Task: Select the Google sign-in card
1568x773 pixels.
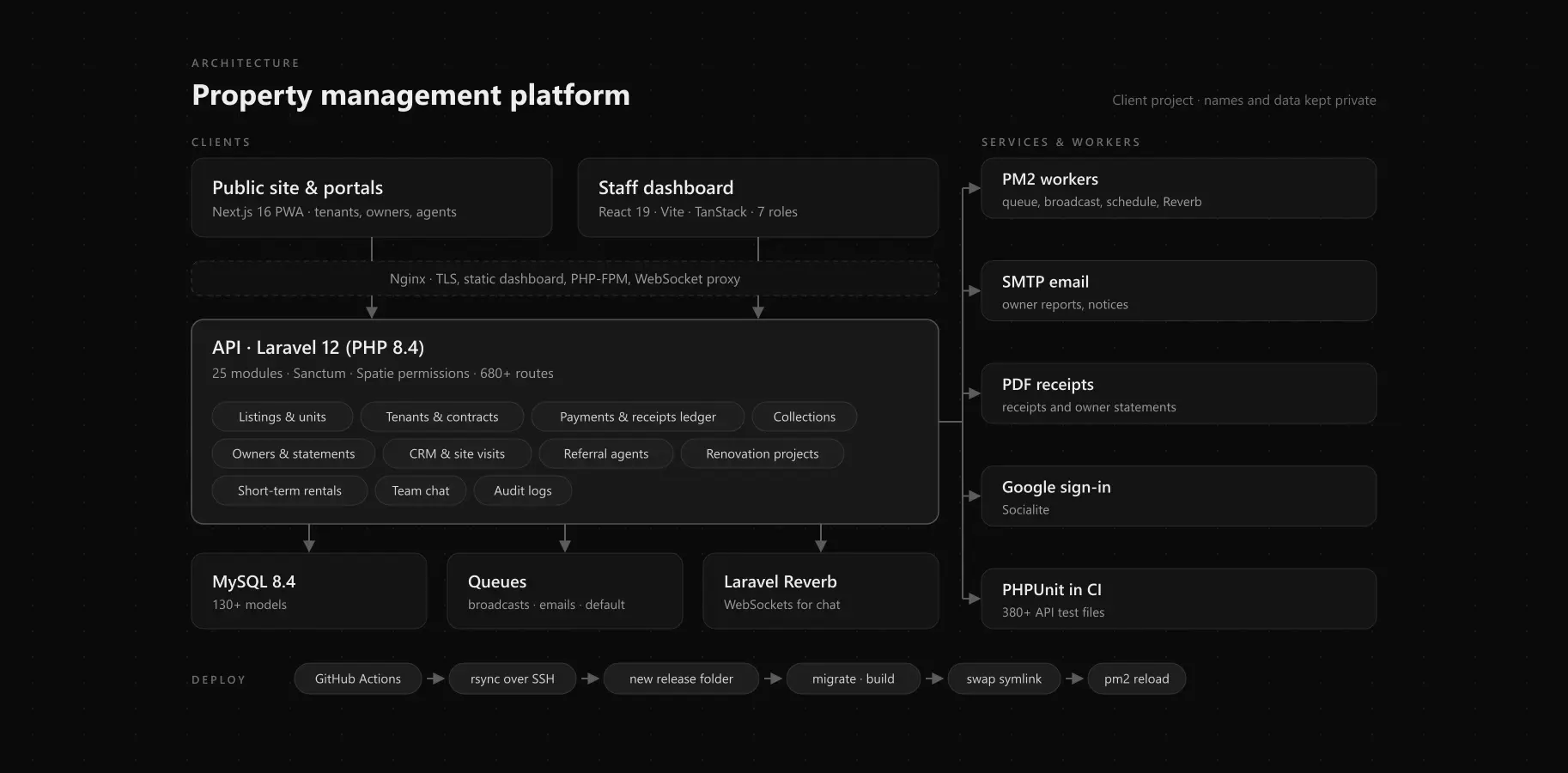Action: pyautogui.click(x=1178, y=496)
